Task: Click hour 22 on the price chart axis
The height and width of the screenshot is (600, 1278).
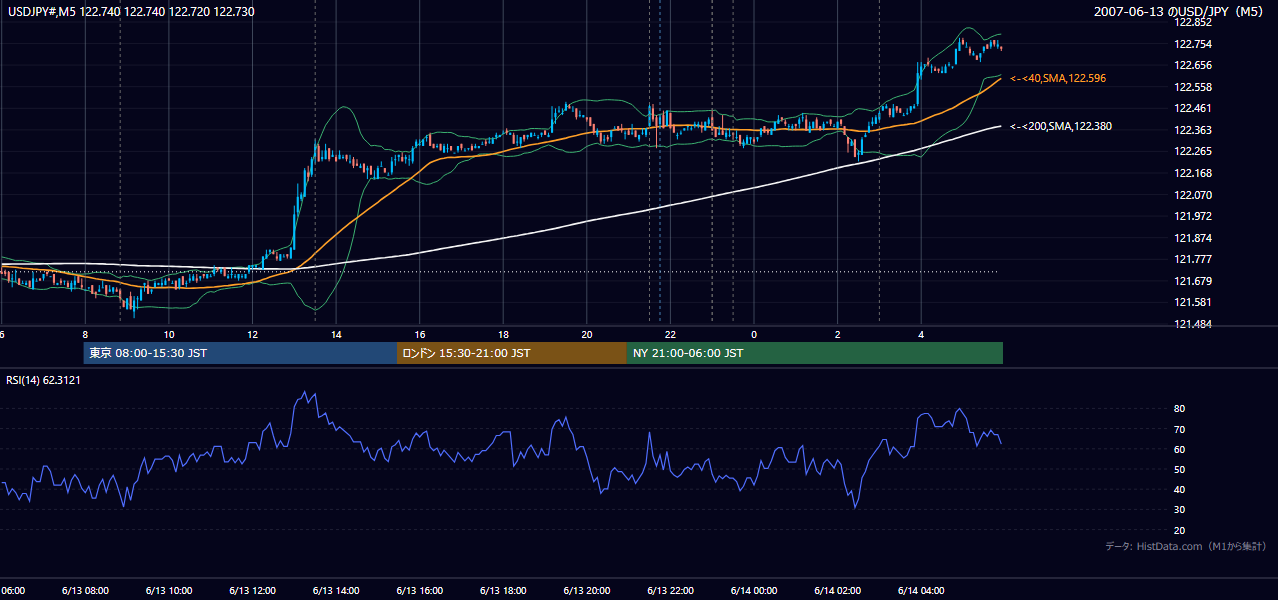Action: coord(671,334)
